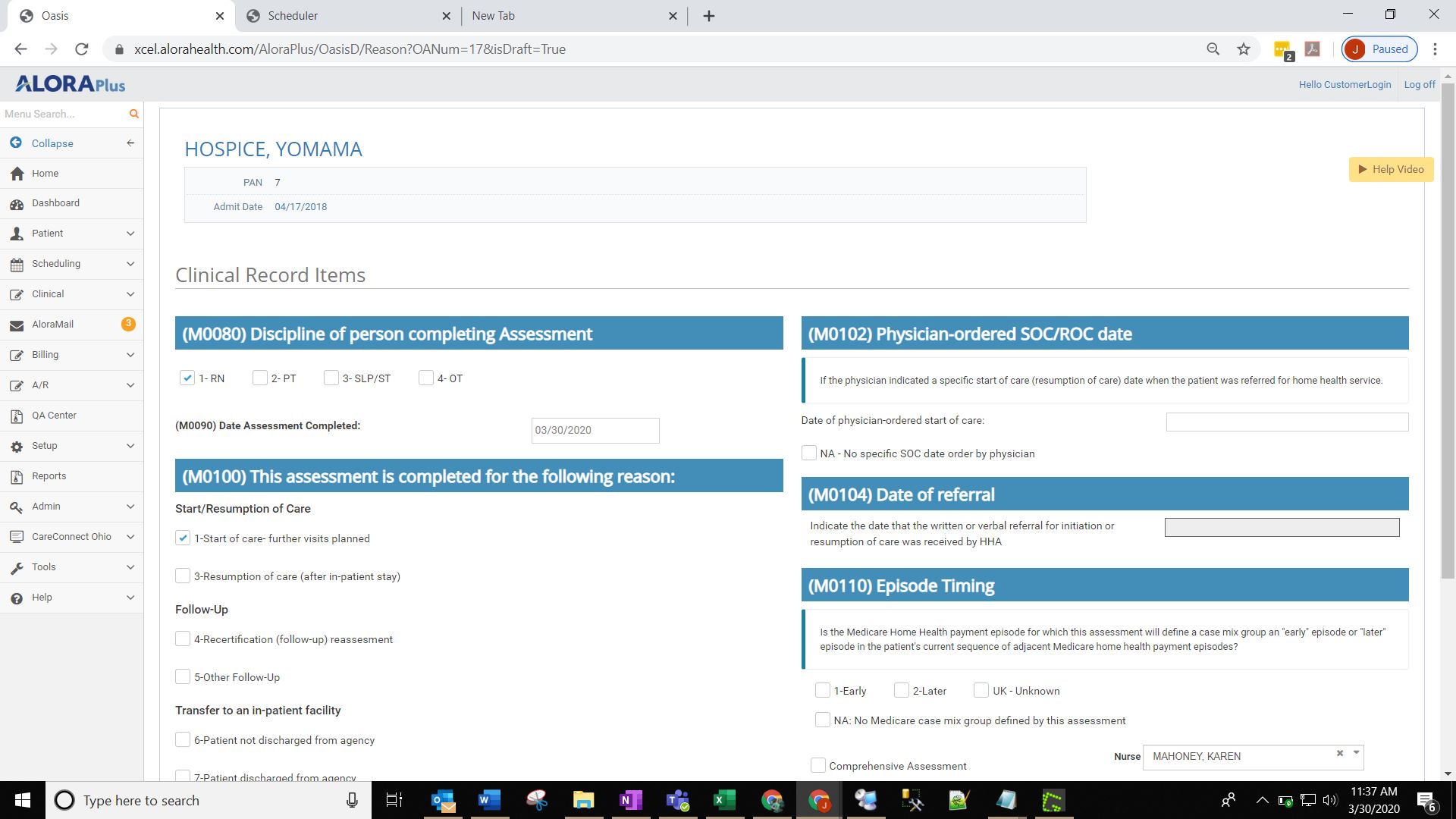Collapse the sidebar using the arrow icon
This screenshot has height=819, width=1456.
point(129,143)
